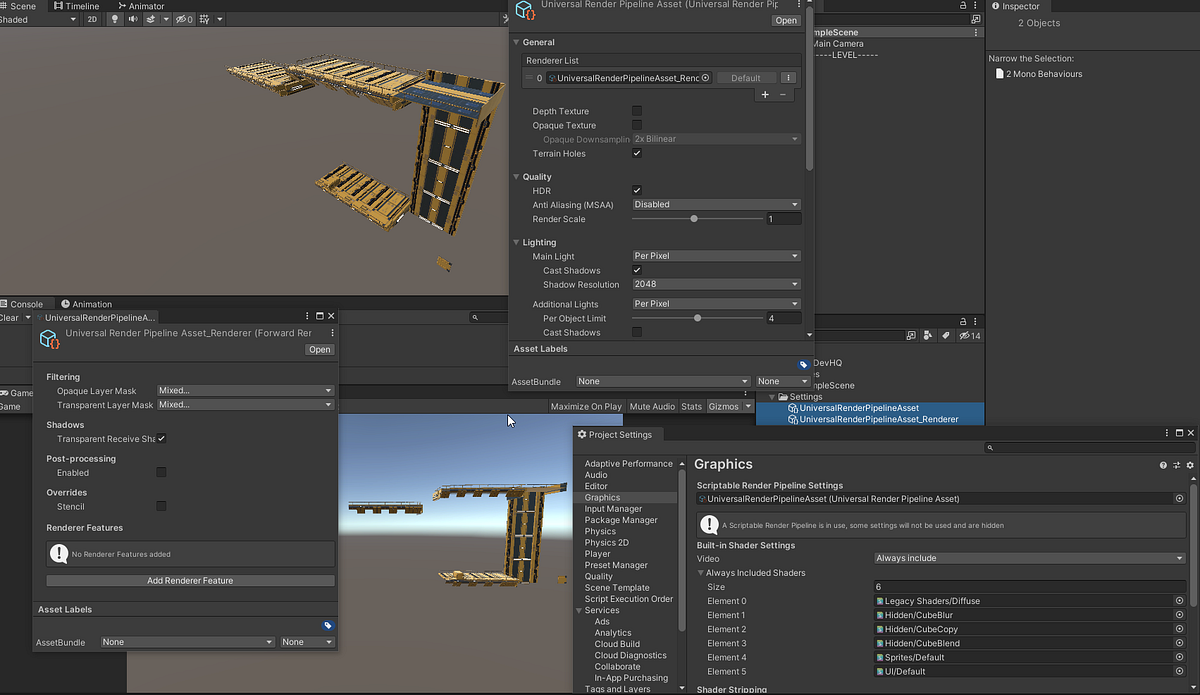
Task: Open the Main Light Per Pixel dropdown
Action: [715, 255]
